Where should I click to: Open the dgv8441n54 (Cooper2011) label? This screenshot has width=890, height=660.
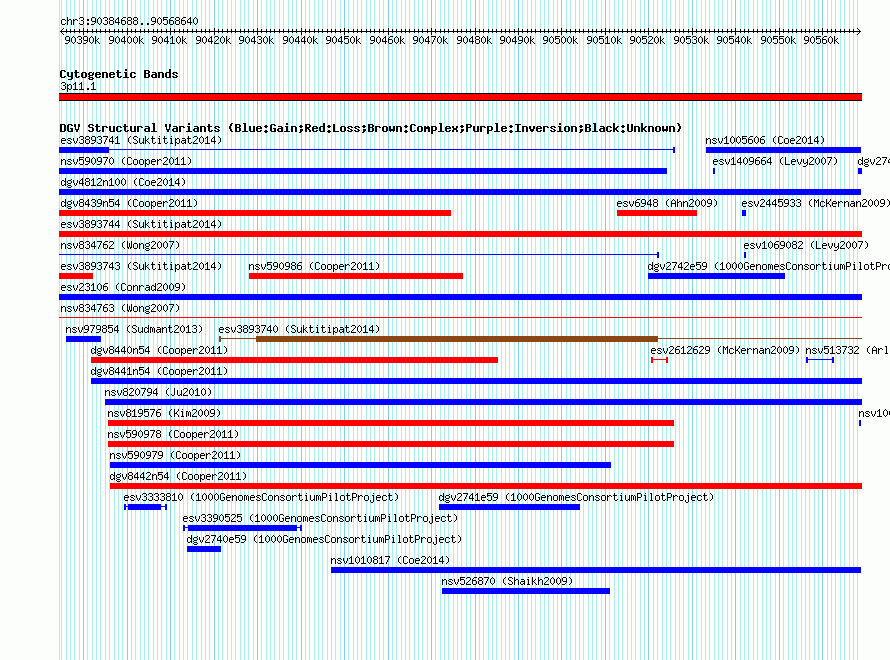[159, 371]
